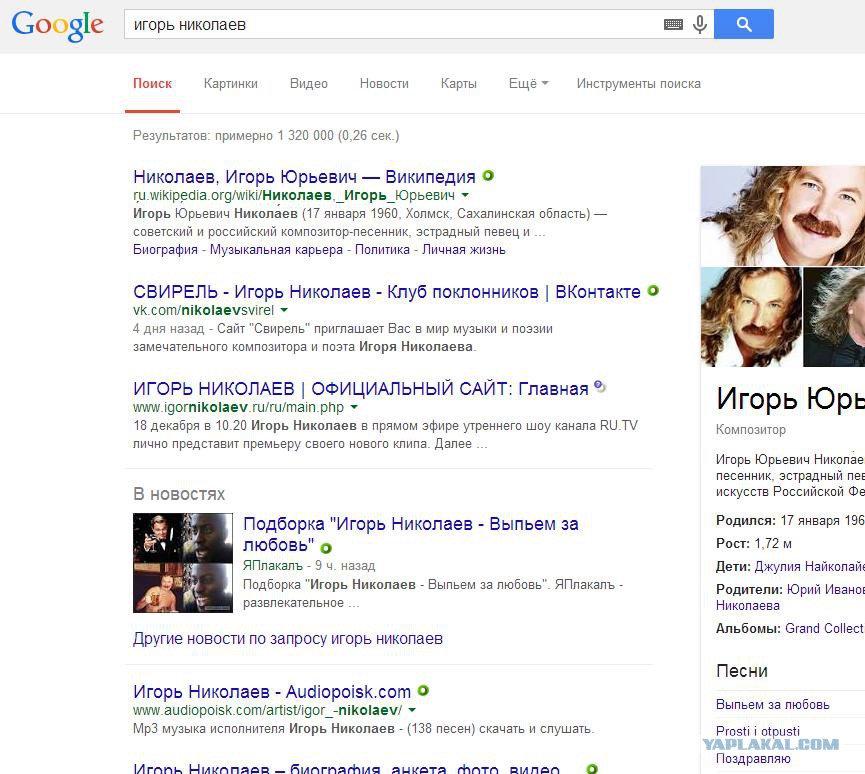Screen dimensions: 865x774
Task: Open the Подборка Выпьем за любовь news link
Action: click(x=410, y=534)
